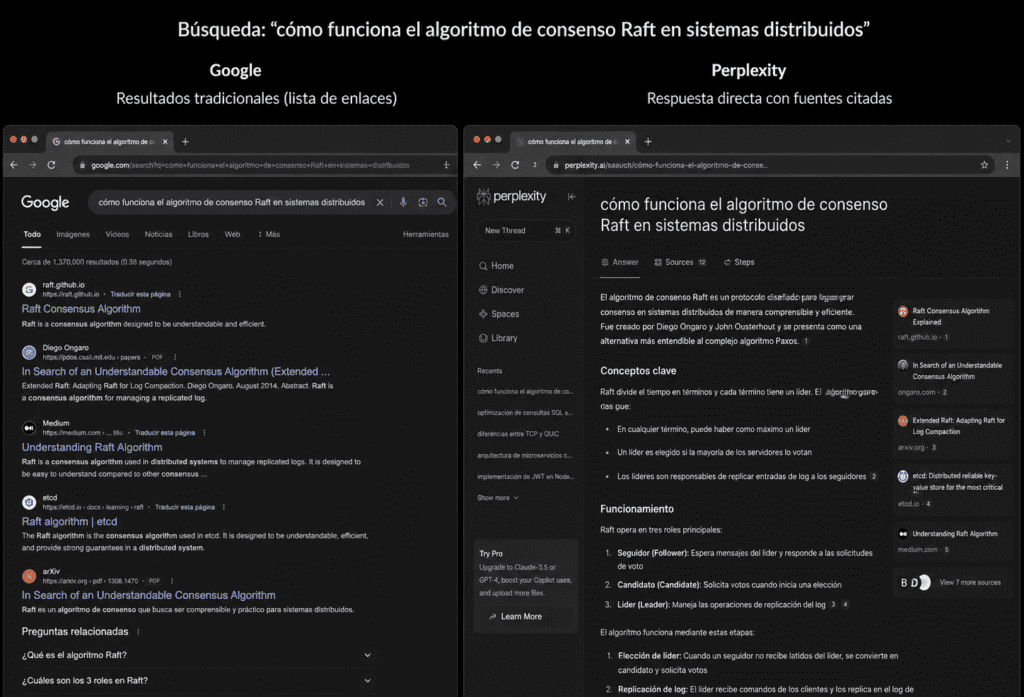Image resolution: width=1024 pixels, height=697 pixels.
Task: Open Extended Raft Log Compaction source card
Action: (x=951, y=434)
